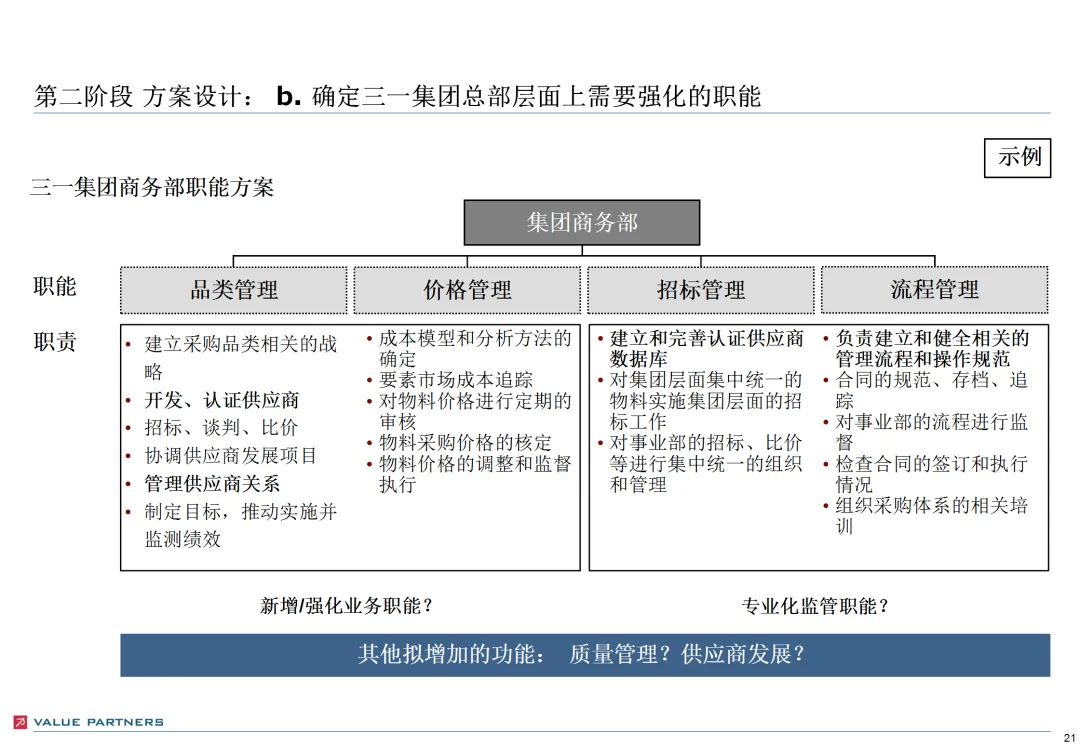Click bullet 组织采购体系的相关培训
The width and height of the screenshot is (1080, 748).
(x=932, y=515)
